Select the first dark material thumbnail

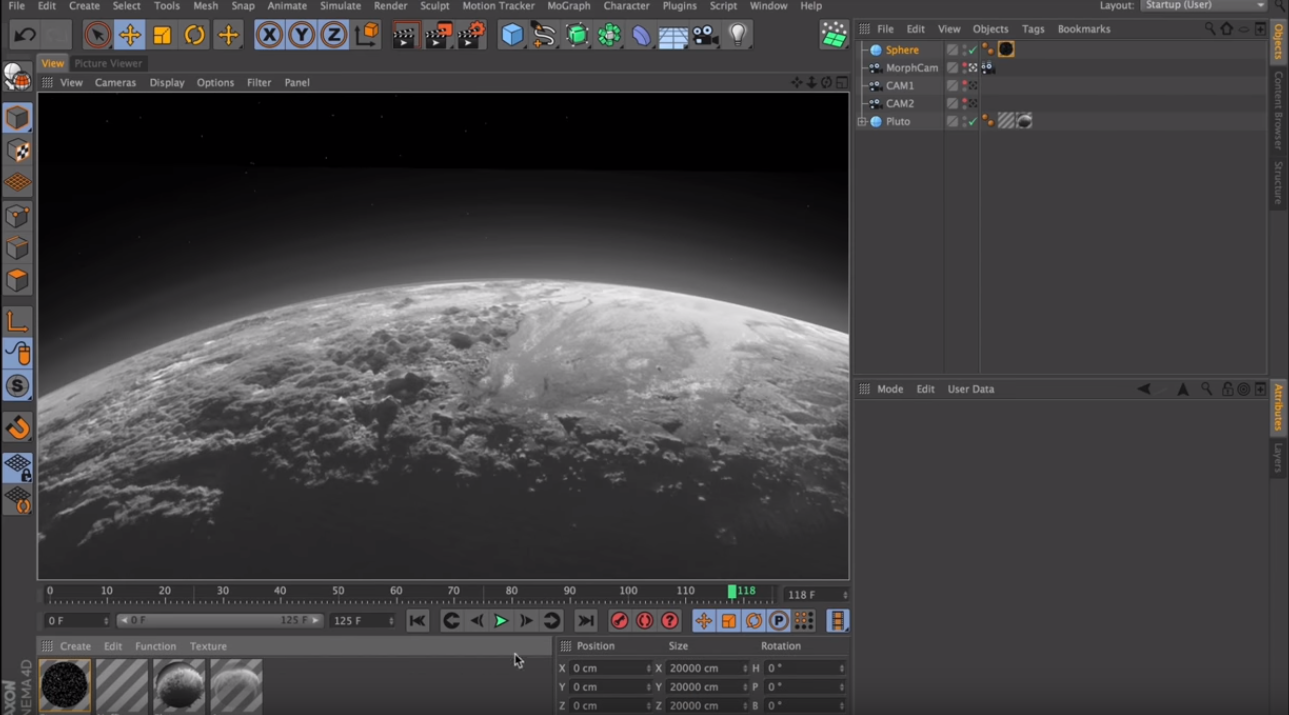(65, 685)
